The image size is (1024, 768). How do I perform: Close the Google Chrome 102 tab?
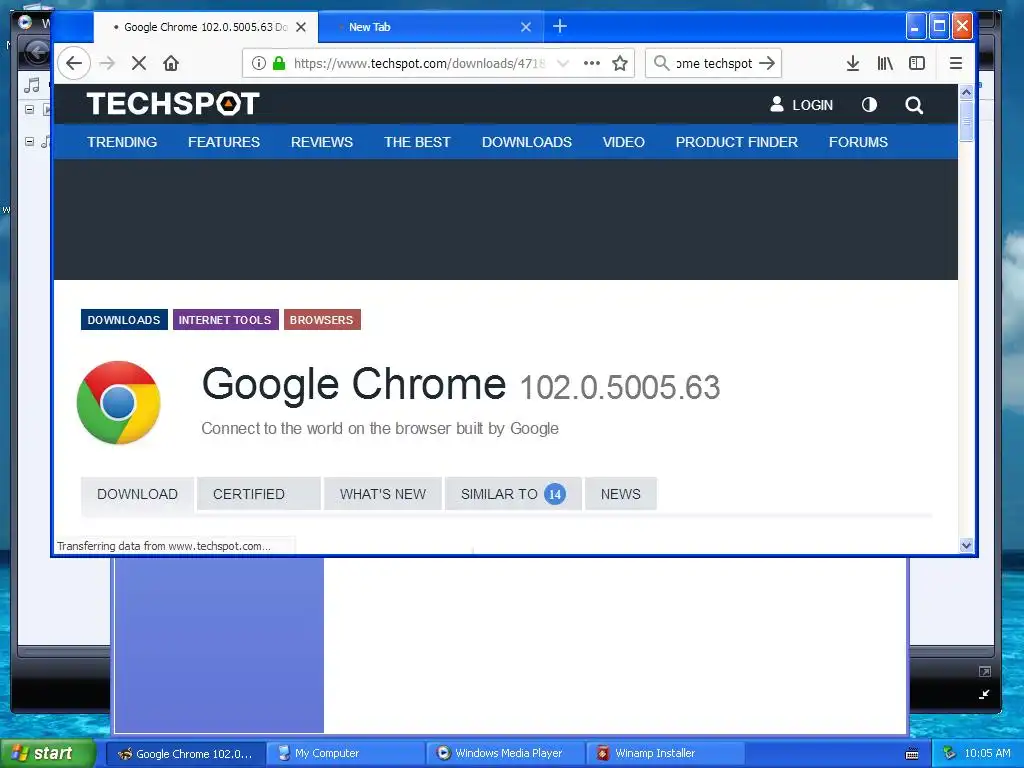[x=301, y=27]
